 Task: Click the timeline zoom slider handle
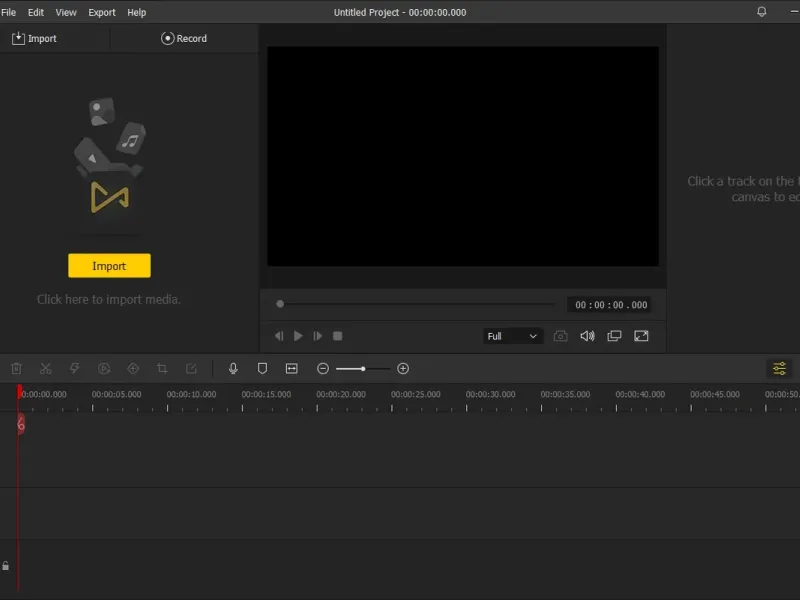[362, 369]
